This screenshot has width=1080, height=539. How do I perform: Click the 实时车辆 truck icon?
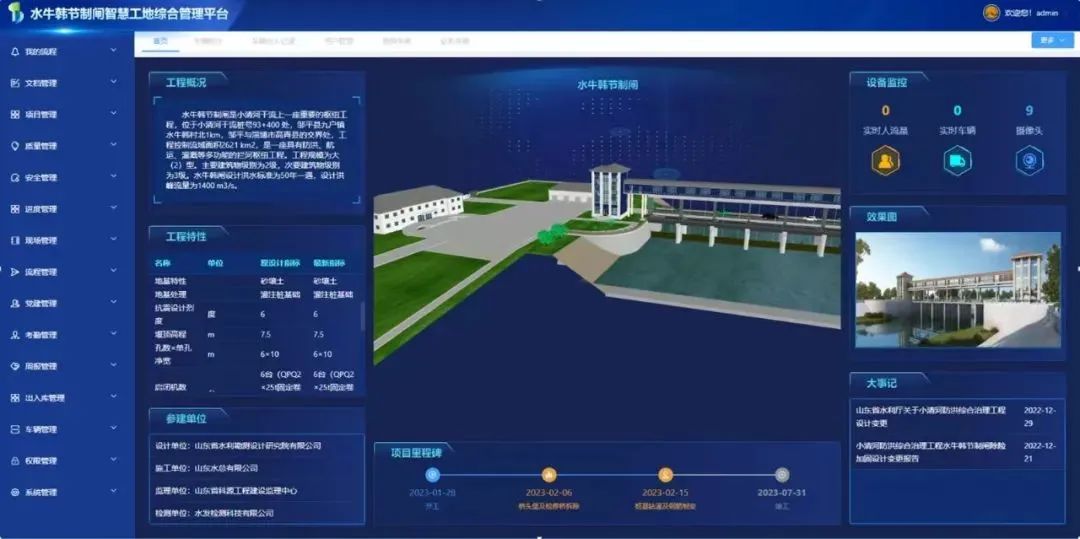point(957,160)
